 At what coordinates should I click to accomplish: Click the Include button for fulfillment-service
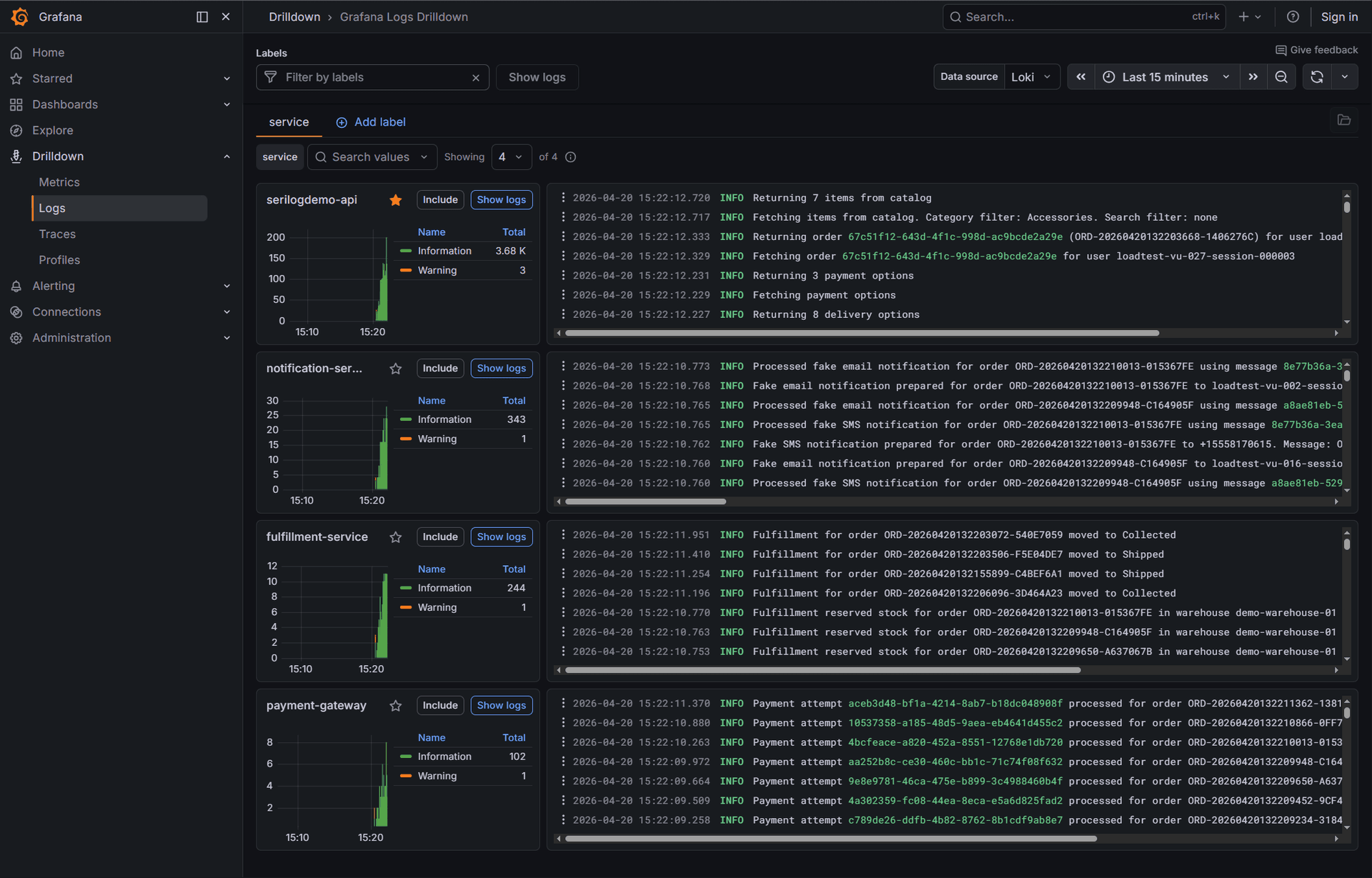pyautogui.click(x=439, y=537)
